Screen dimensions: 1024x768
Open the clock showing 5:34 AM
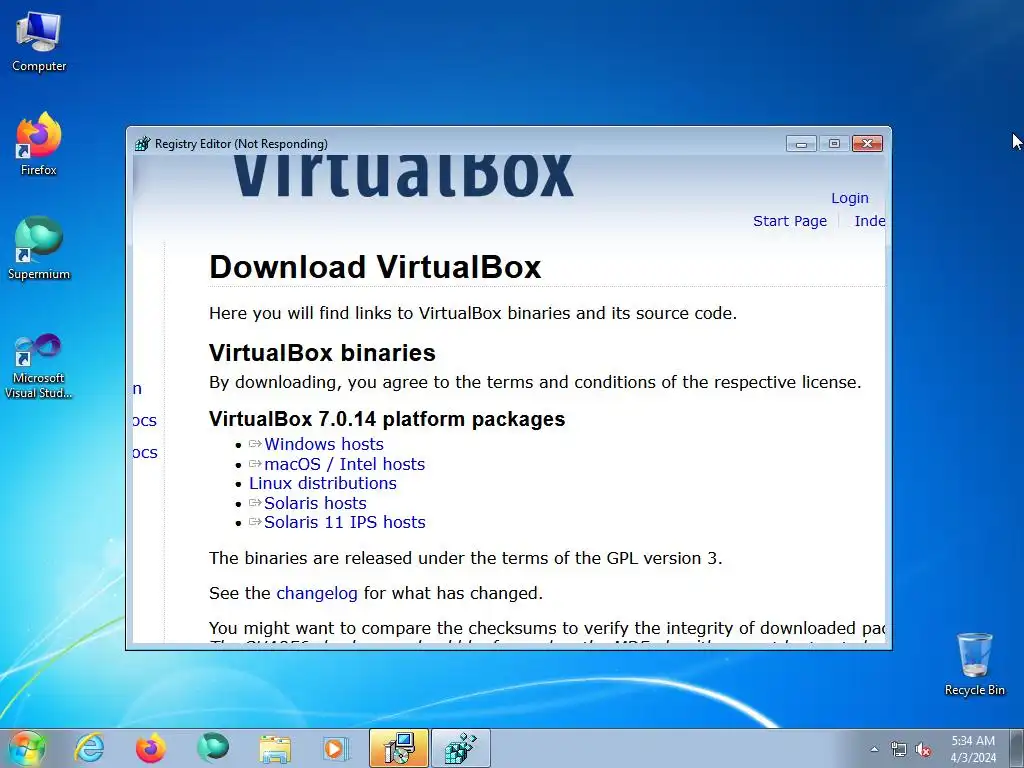tap(973, 748)
